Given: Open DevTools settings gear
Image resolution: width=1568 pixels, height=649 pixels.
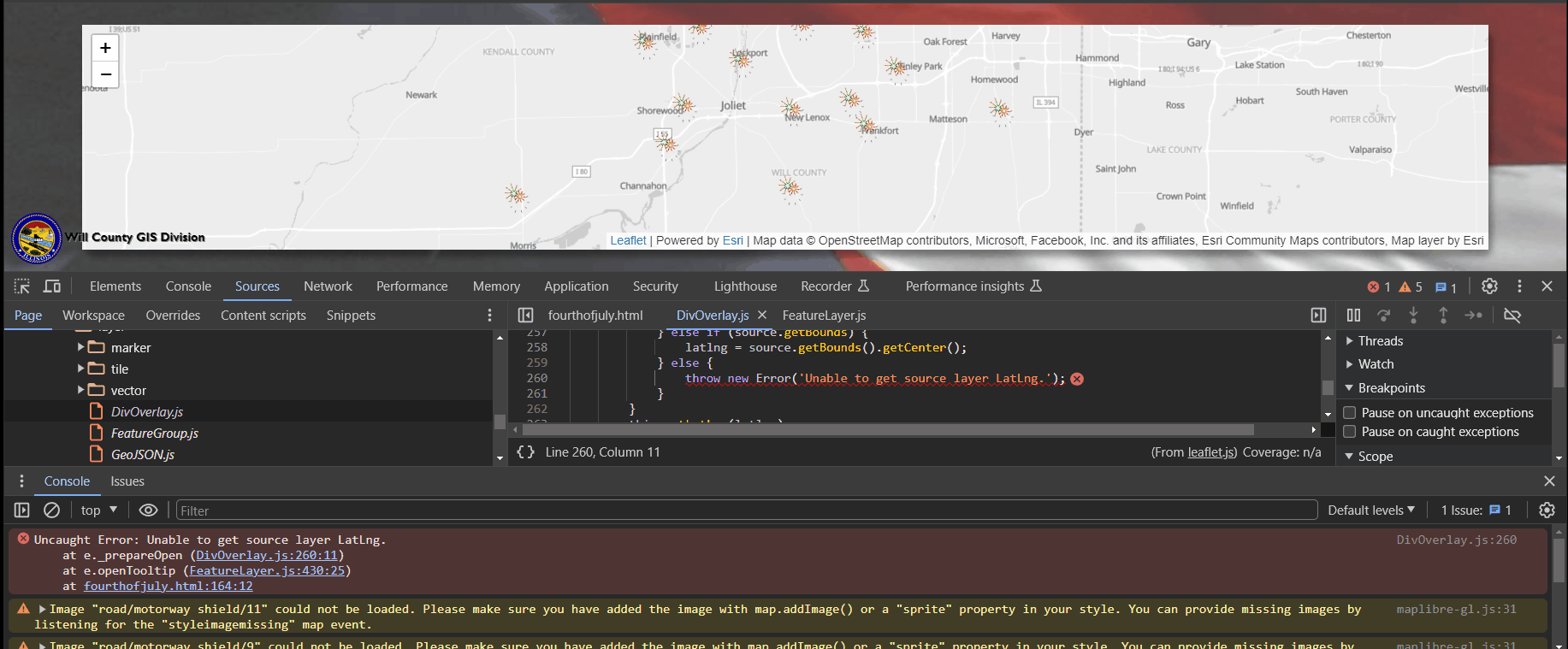Looking at the screenshot, I should pyautogui.click(x=1489, y=286).
